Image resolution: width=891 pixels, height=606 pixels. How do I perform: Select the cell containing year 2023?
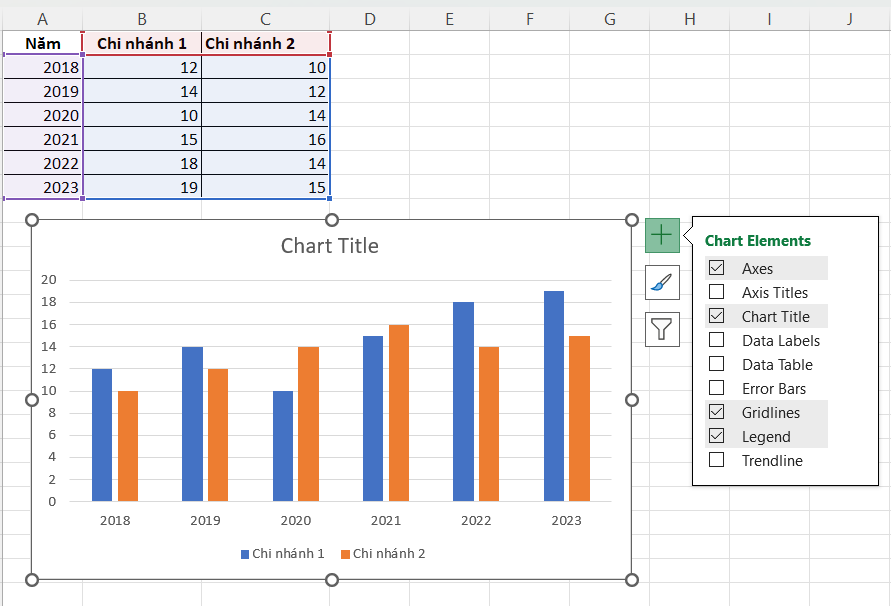(x=43, y=187)
